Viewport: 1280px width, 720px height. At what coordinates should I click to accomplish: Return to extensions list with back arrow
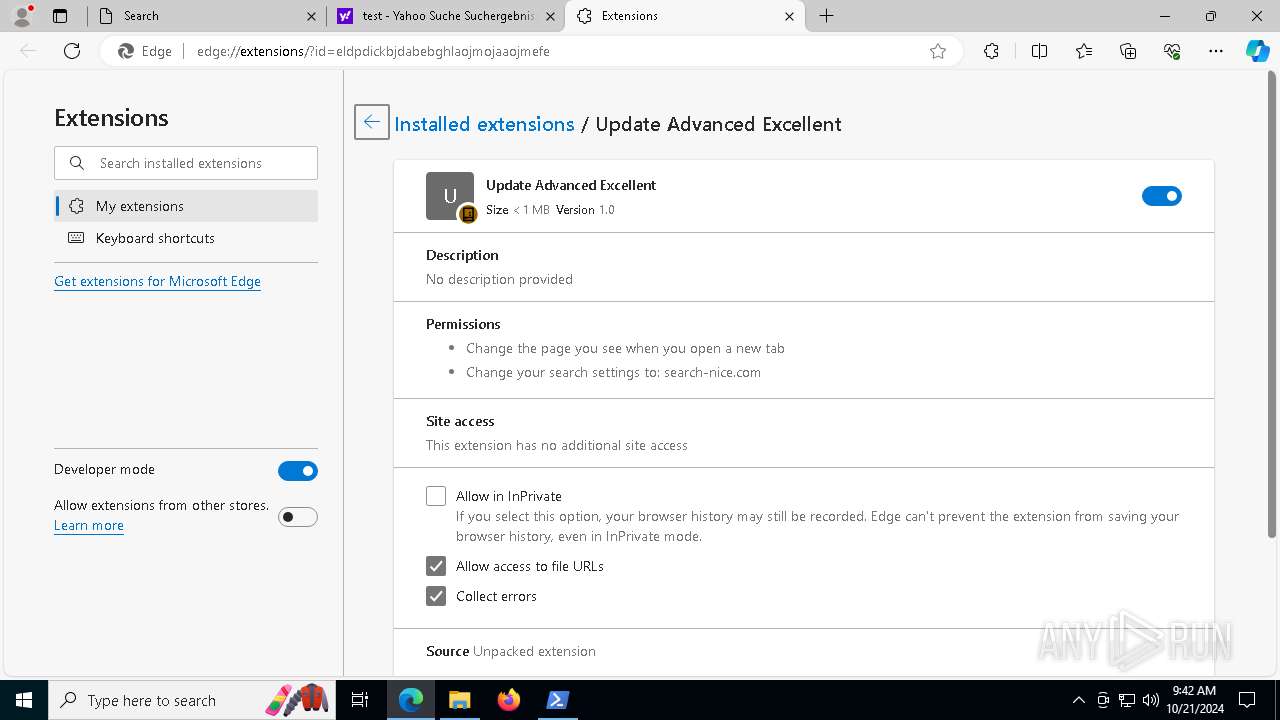click(372, 122)
